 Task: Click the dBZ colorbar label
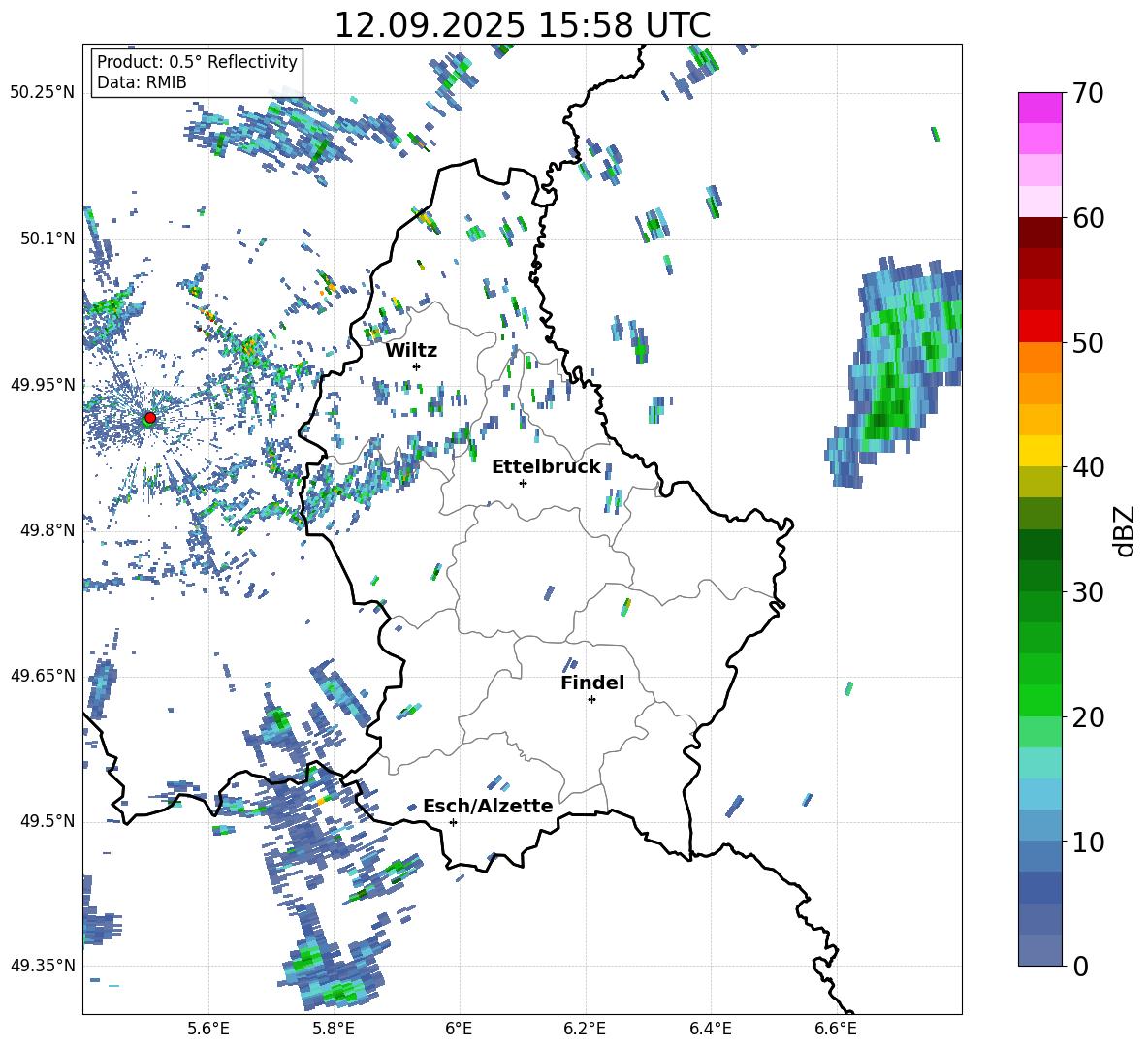pyautogui.click(x=1124, y=530)
